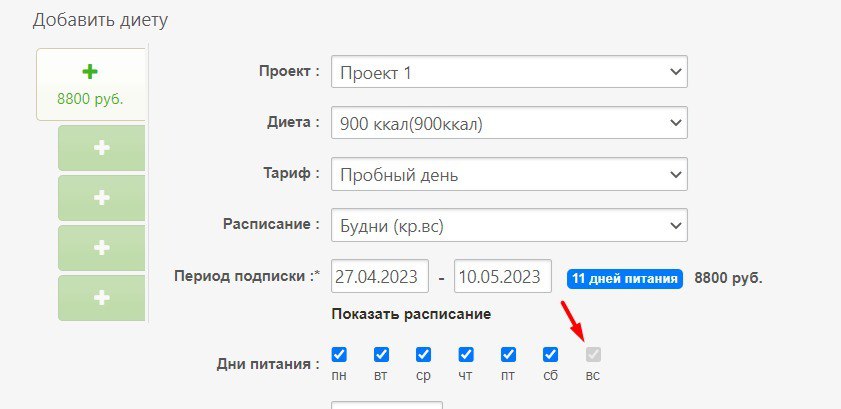Screen dimensions: 841x409
Task: Add a diet with the first green plus tab
Action: [101, 148]
